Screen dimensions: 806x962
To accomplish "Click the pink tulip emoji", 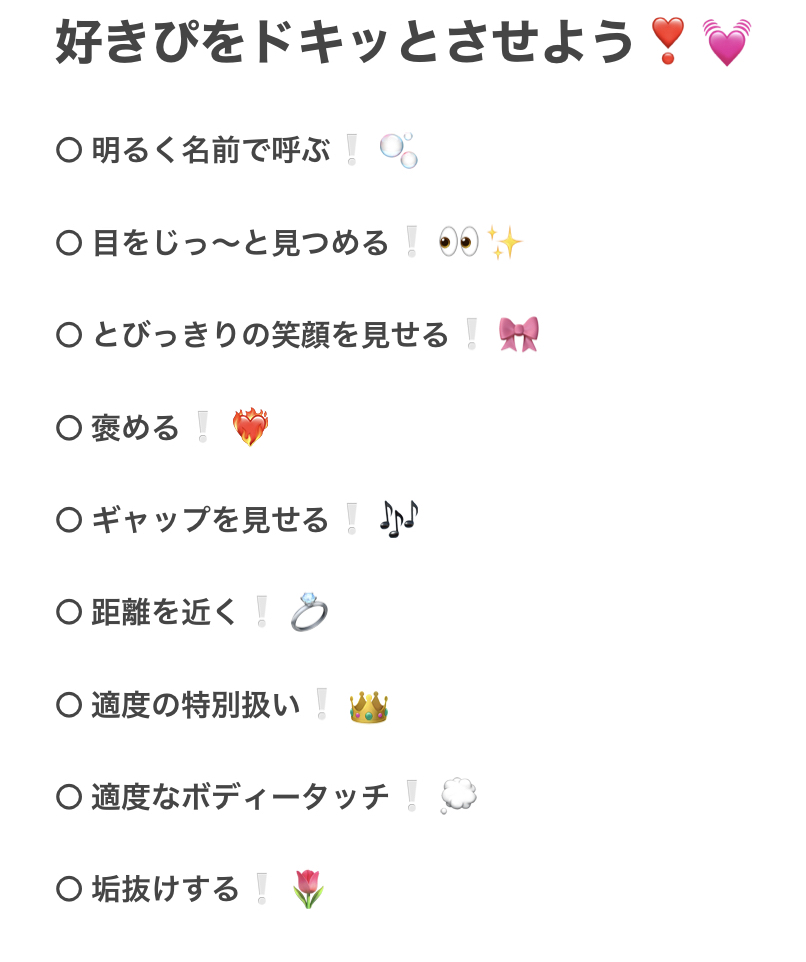I will tap(309, 889).
